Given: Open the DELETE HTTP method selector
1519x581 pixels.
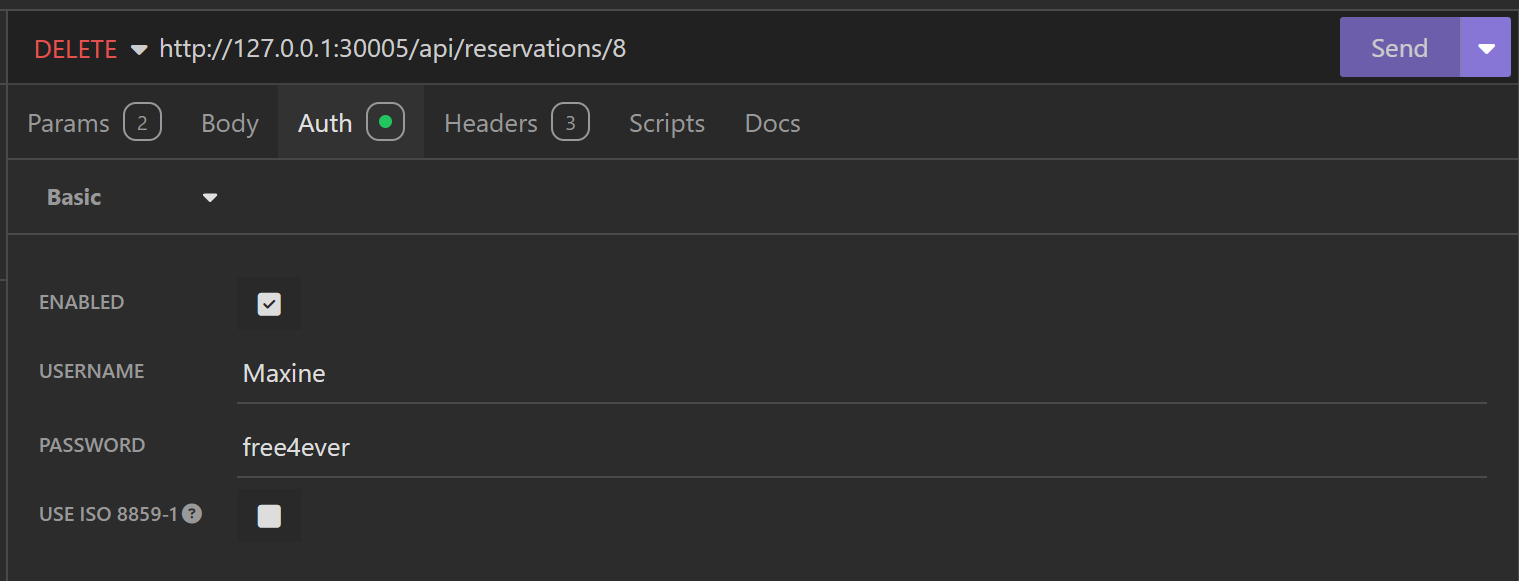Looking at the screenshot, I should [76, 49].
